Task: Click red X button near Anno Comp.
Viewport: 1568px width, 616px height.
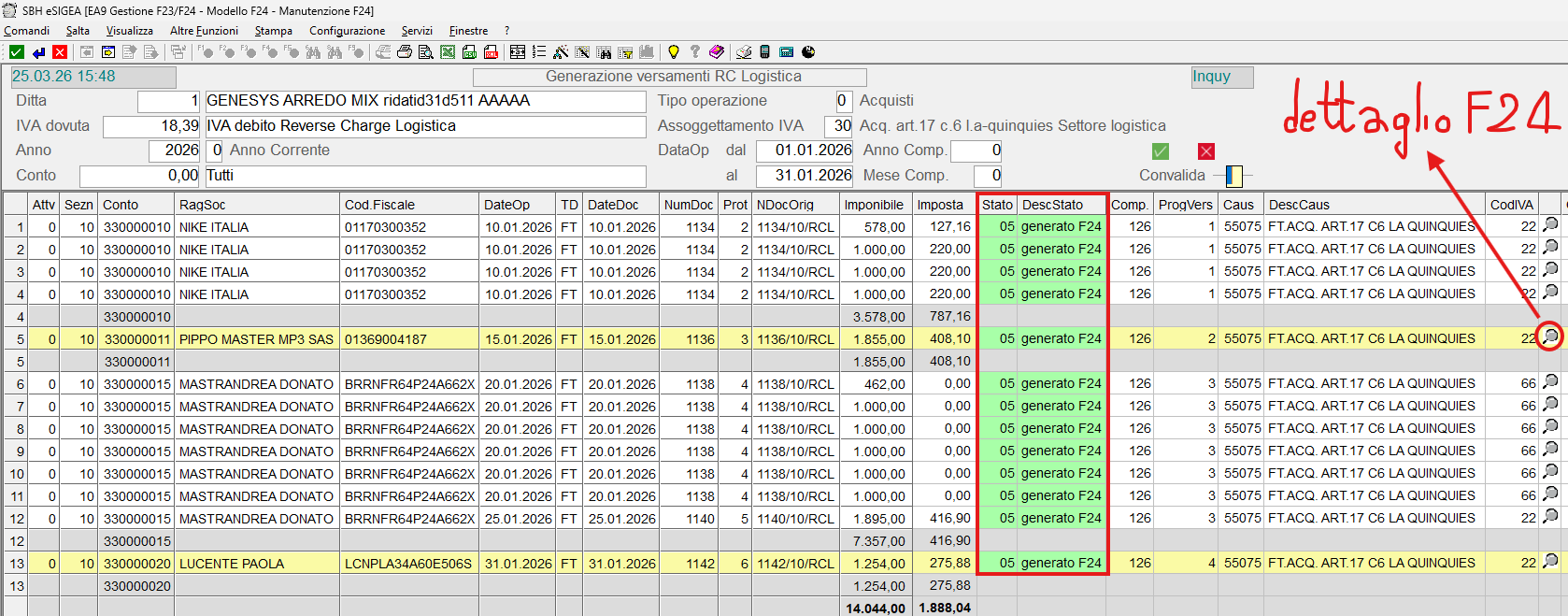Action: pos(1206,151)
